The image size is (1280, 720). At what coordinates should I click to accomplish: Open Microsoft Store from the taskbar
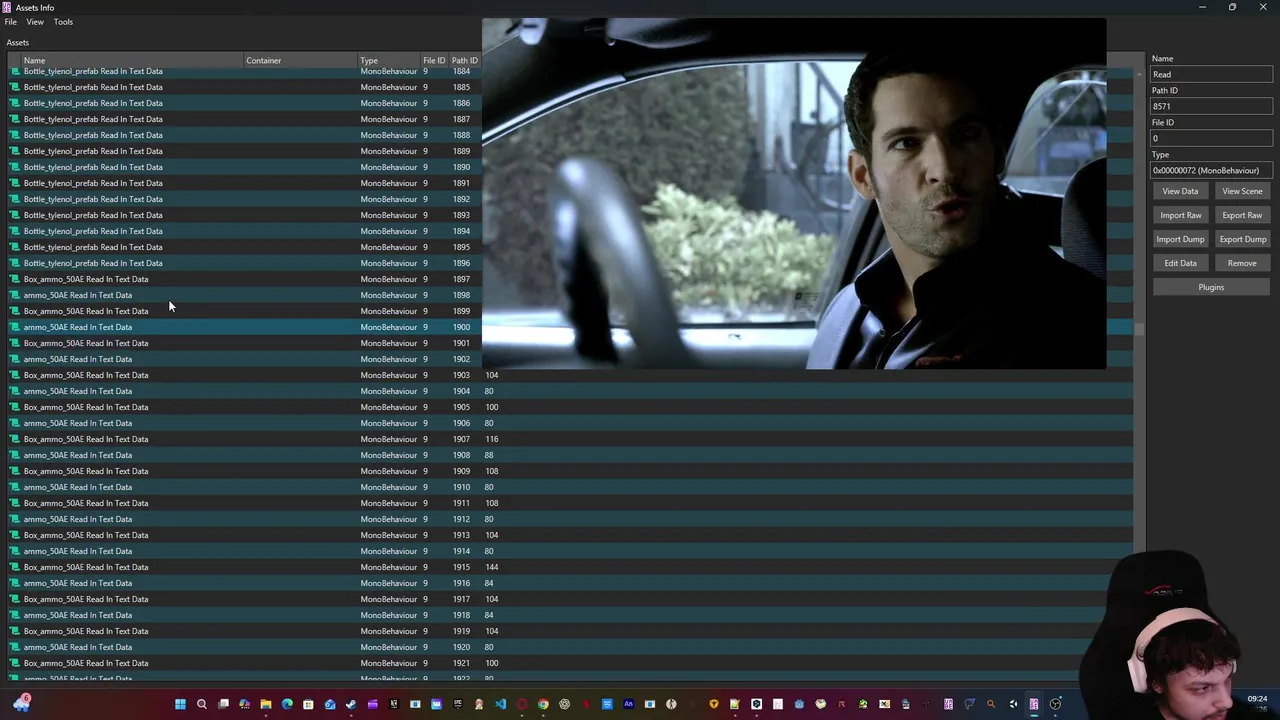(x=308, y=704)
